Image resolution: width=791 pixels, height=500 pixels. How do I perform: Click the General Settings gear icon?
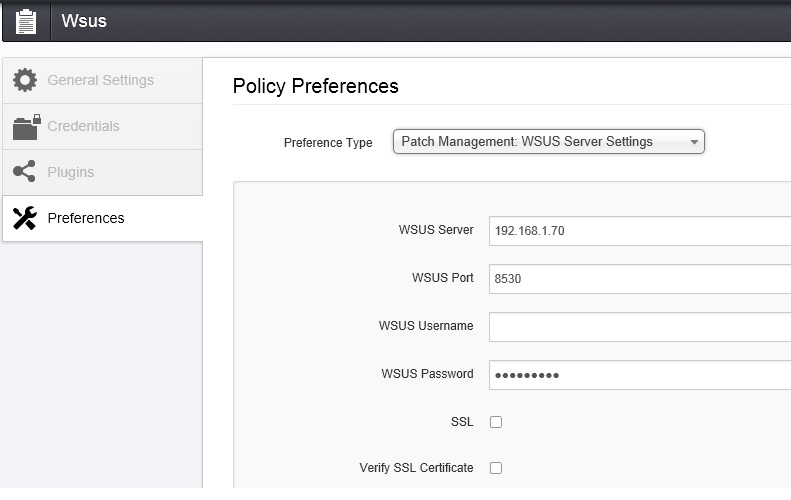[x=25, y=80]
